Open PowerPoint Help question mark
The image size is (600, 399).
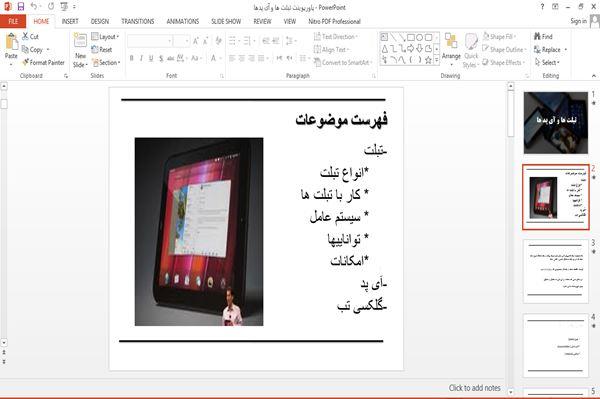click(542, 7)
